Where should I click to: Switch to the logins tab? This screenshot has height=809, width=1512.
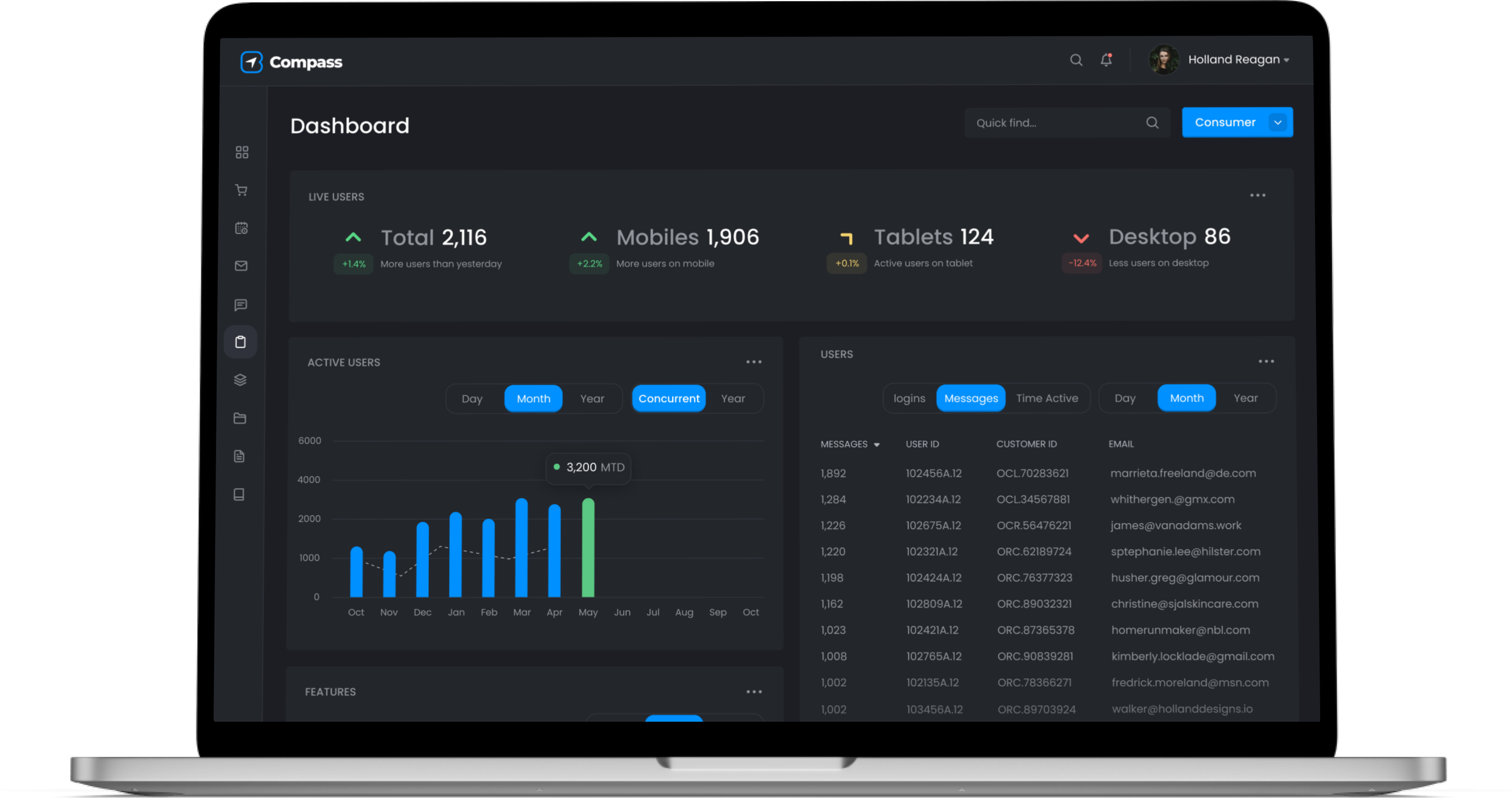pos(909,398)
